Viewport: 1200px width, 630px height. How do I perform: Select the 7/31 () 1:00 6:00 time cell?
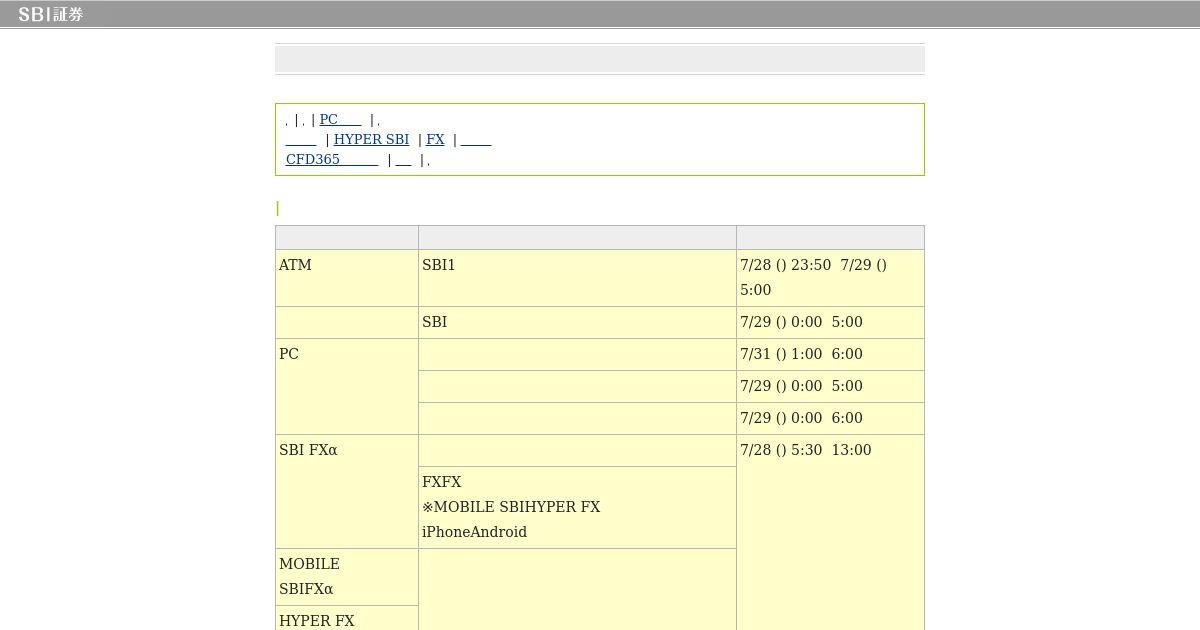(x=830, y=354)
